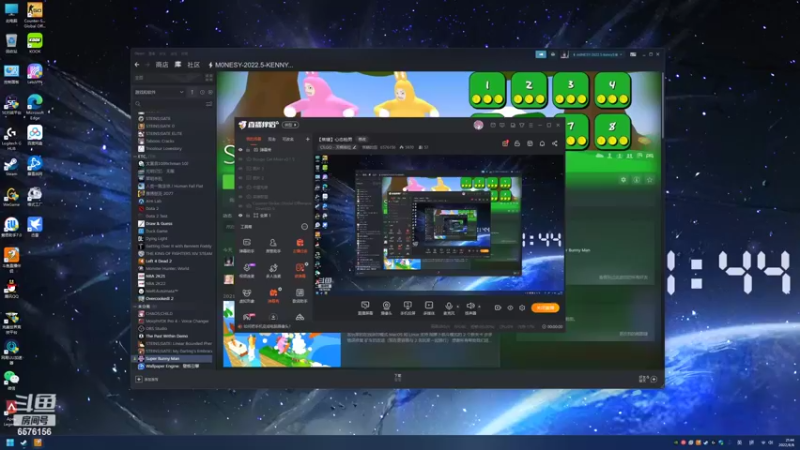Toggle lock on 全屏 1 source row
Viewport: 800px width, 450px height.
[x=248, y=215]
